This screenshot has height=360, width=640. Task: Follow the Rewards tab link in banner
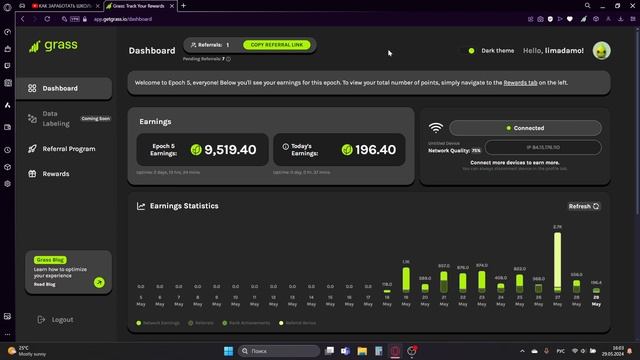point(520,83)
